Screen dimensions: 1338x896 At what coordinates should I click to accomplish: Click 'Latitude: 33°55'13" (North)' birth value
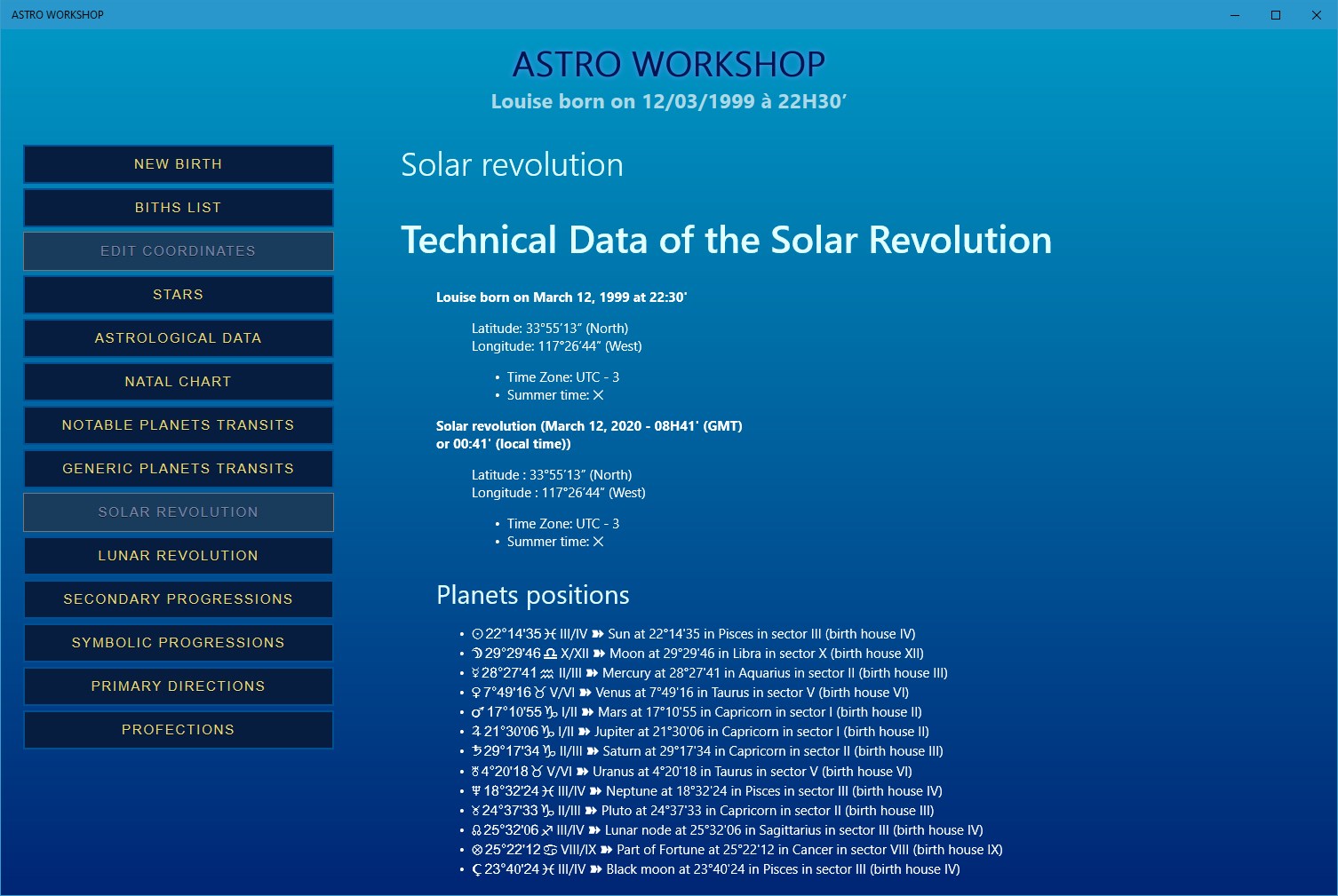550,329
